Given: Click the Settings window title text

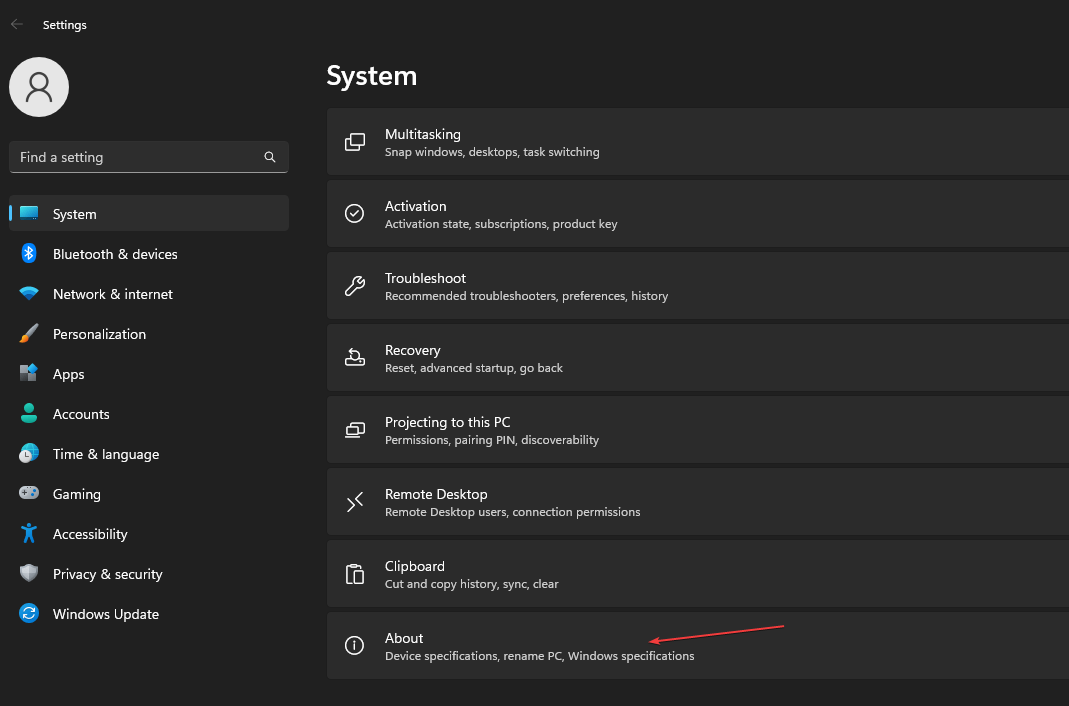Looking at the screenshot, I should (65, 25).
